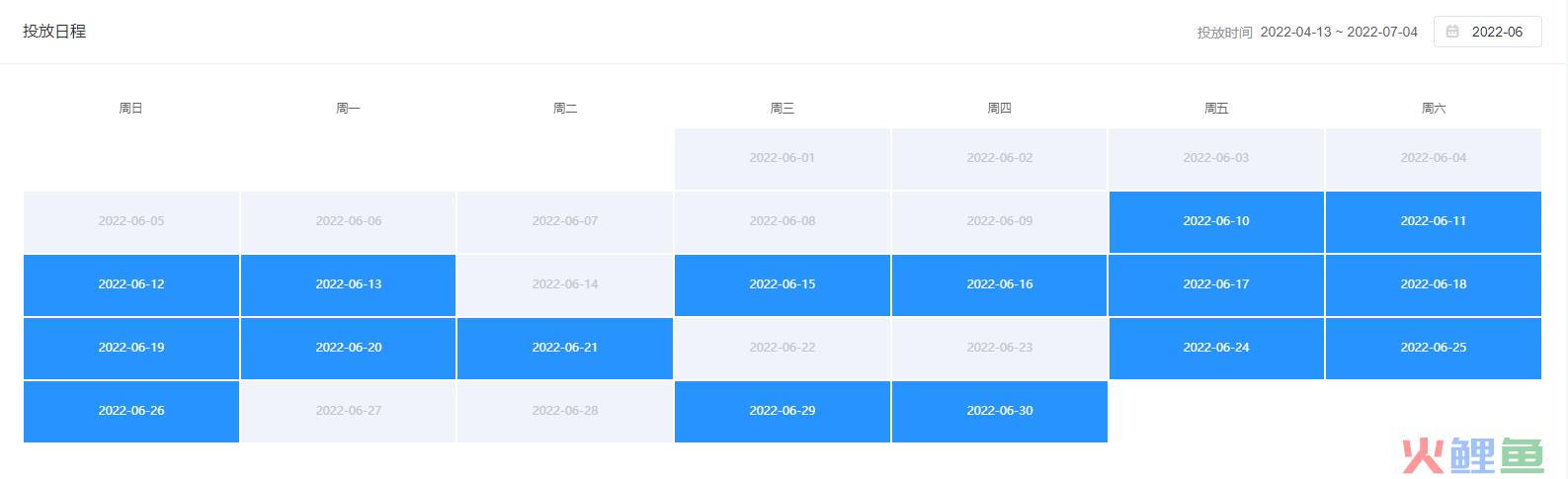Select the 2022-06-04 date cell
1568x479 pixels.
(x=1434, y=158)
